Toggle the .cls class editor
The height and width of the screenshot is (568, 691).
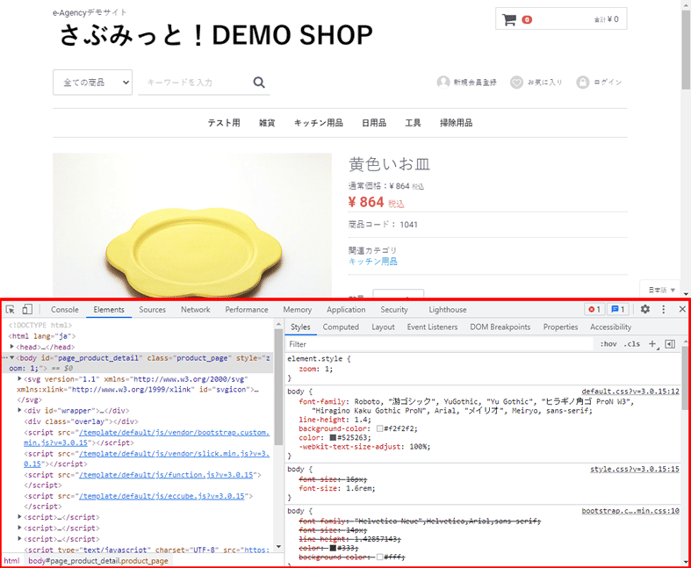click(x=632, y=344)
